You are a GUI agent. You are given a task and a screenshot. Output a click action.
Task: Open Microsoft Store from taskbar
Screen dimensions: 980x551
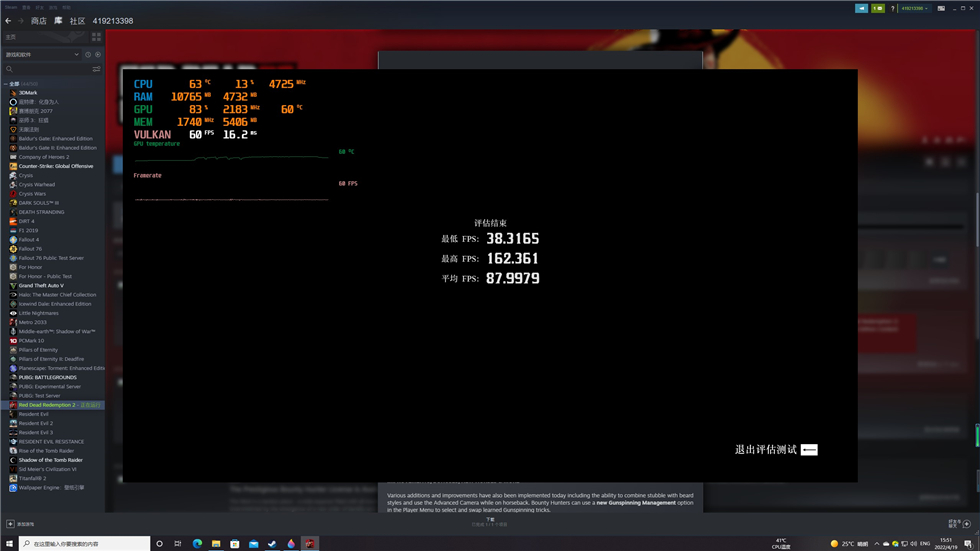click(x=234, y=544)
